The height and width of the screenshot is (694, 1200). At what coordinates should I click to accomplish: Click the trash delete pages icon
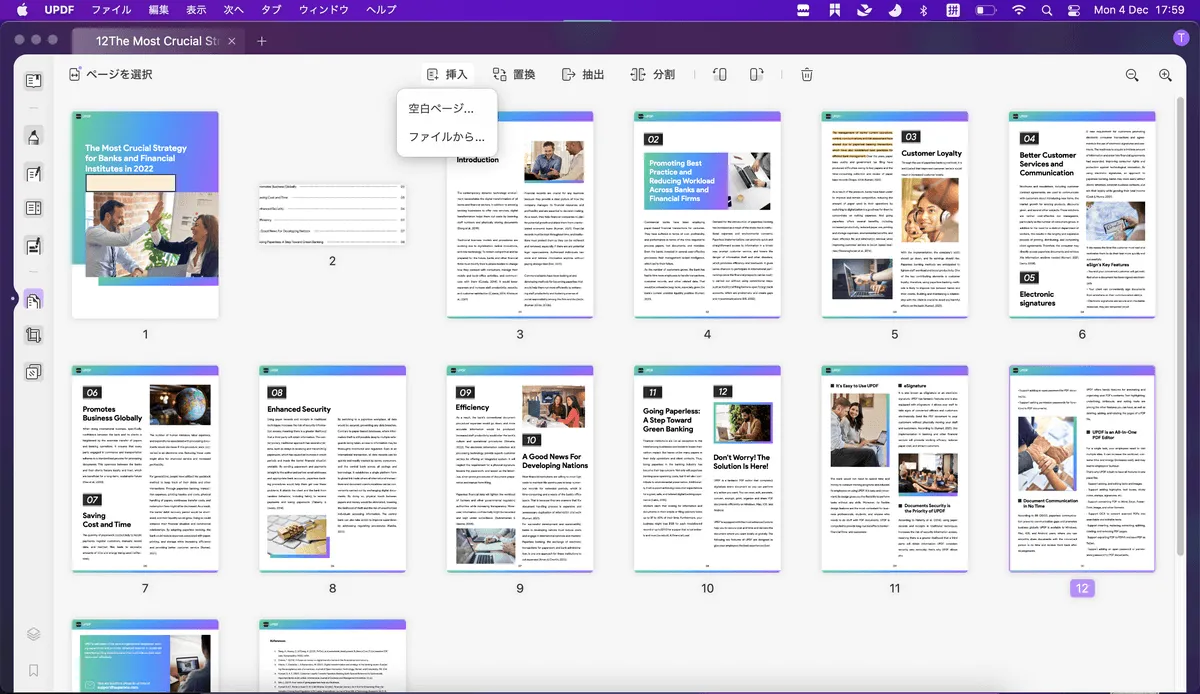point(807,75)
